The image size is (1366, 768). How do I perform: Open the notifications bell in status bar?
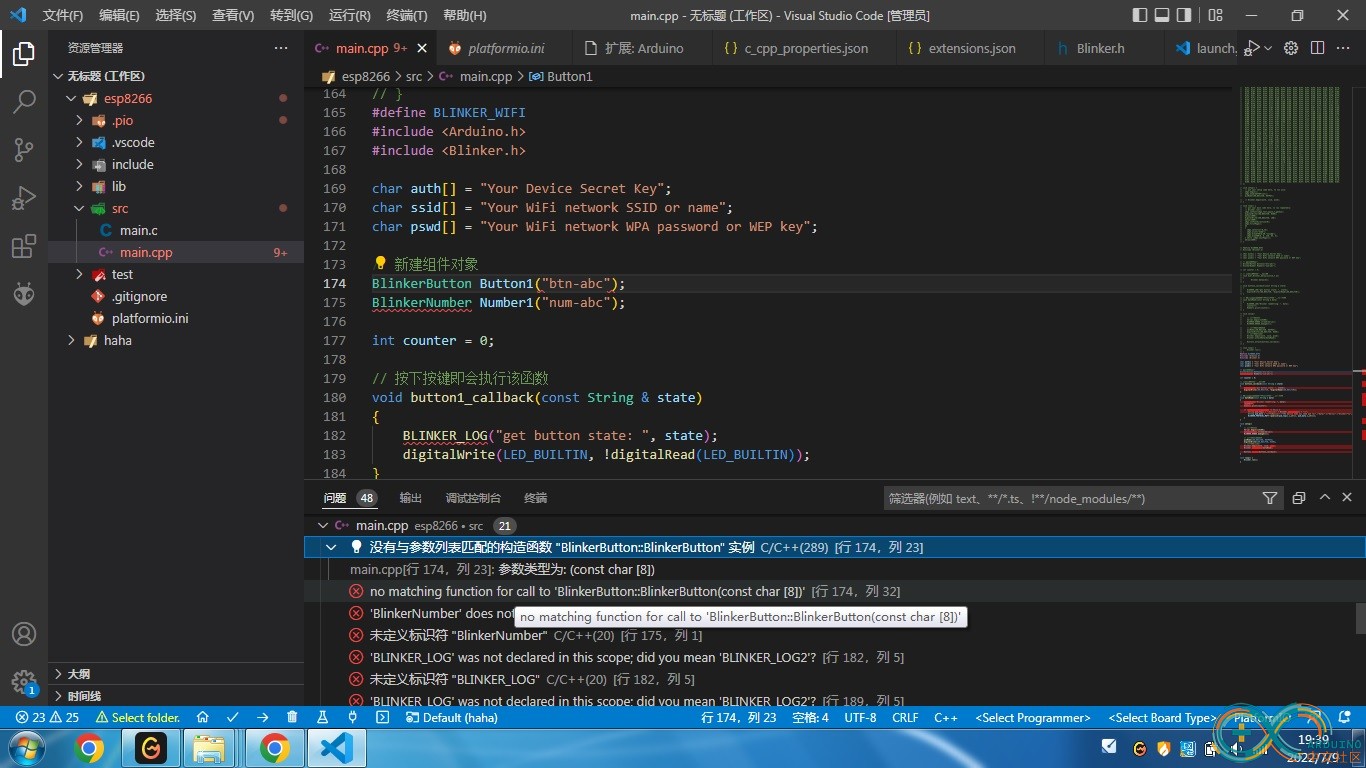point(1343,717)
